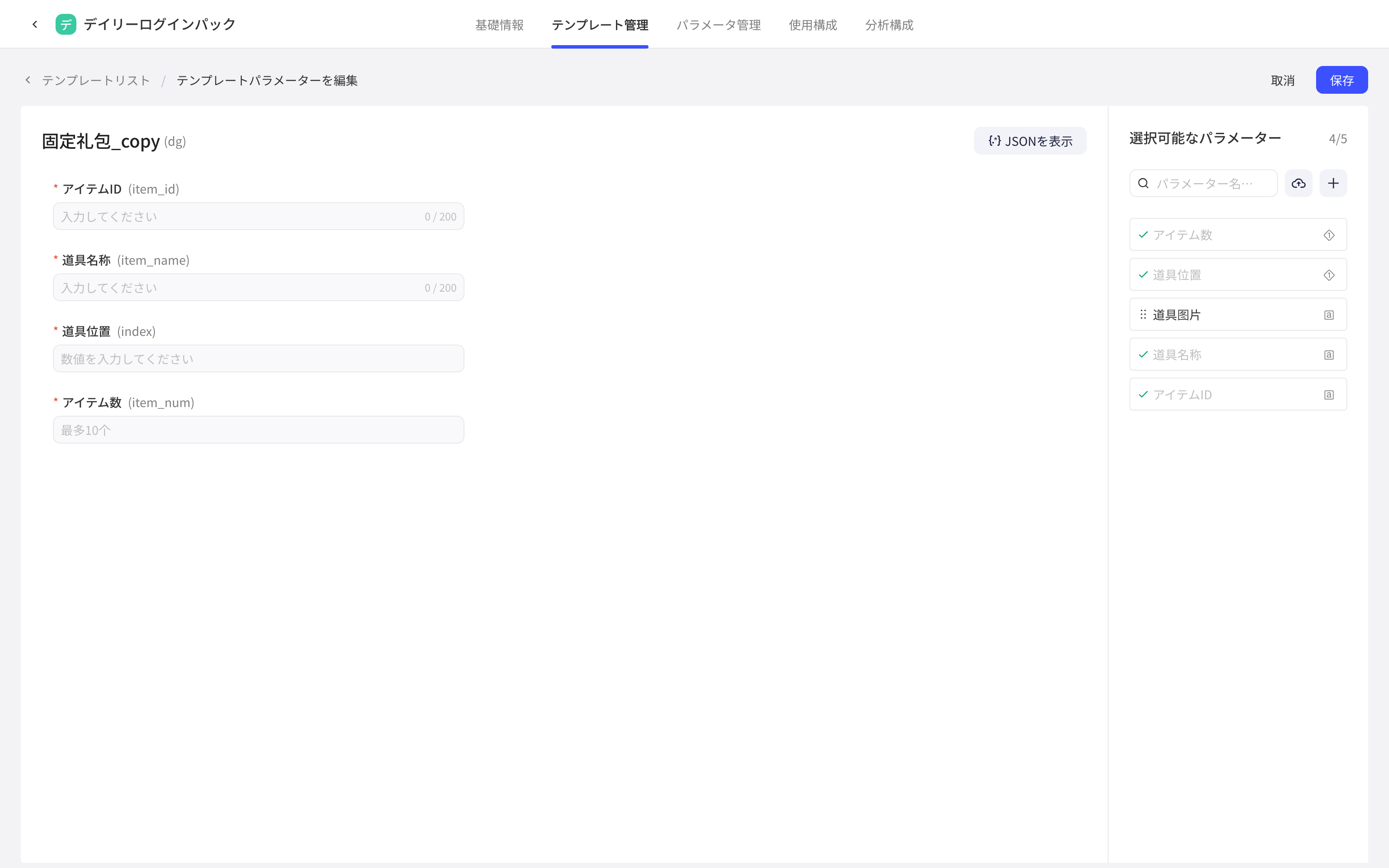Click the 取消 cancel button
The height and width of the screenshot is (868, 1389).
pyautogui.click(x=1282, y=80)
